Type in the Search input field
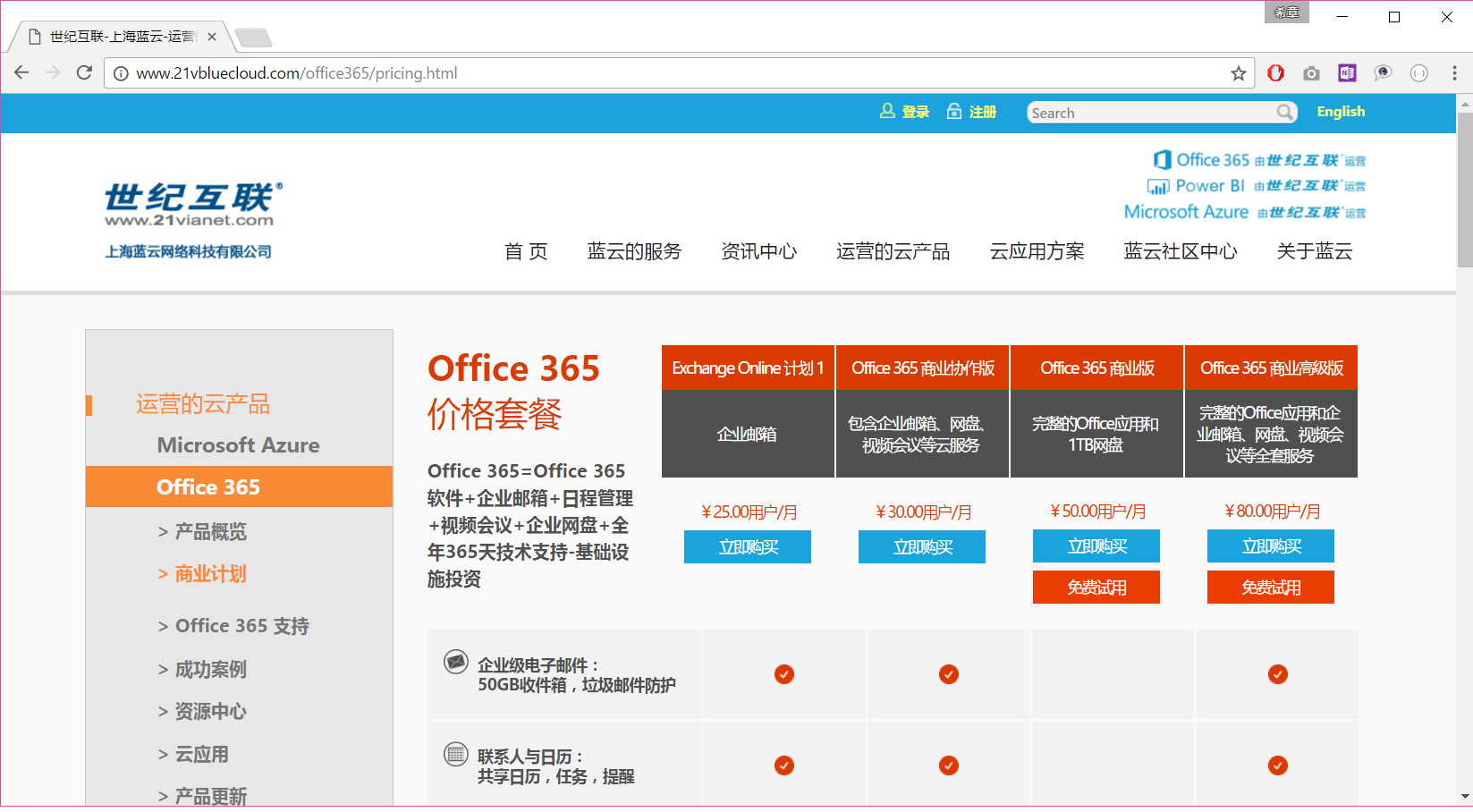 (x=1150, y=113)
